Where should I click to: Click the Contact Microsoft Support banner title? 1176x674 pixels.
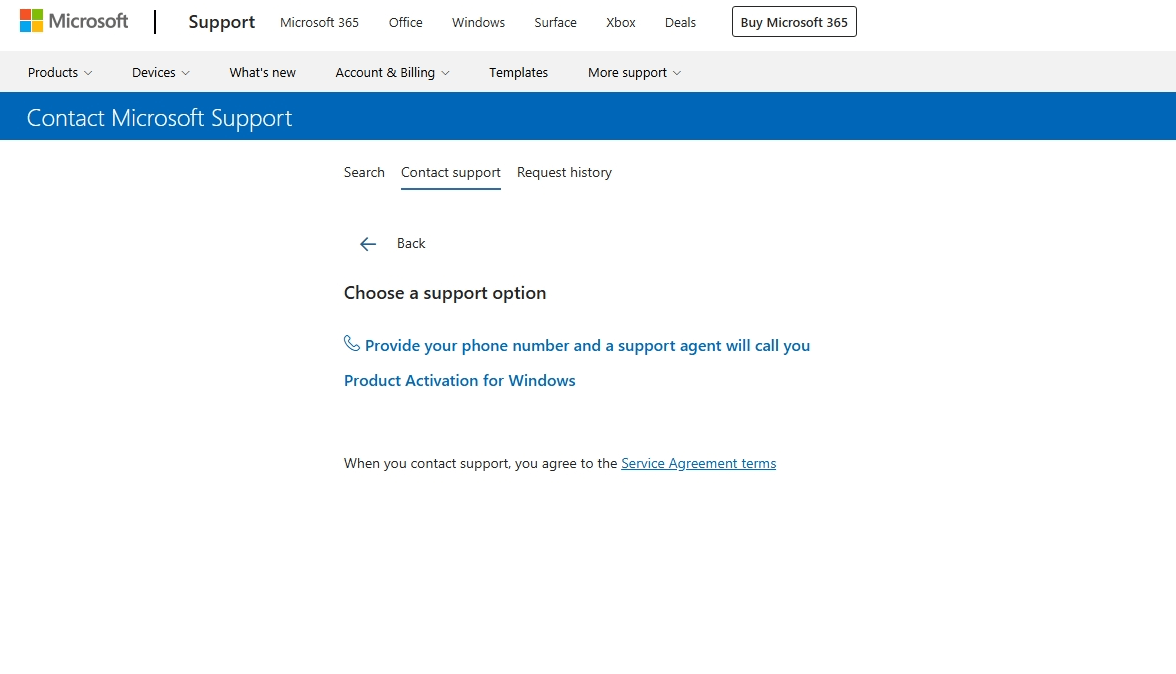tap(159, 118)
